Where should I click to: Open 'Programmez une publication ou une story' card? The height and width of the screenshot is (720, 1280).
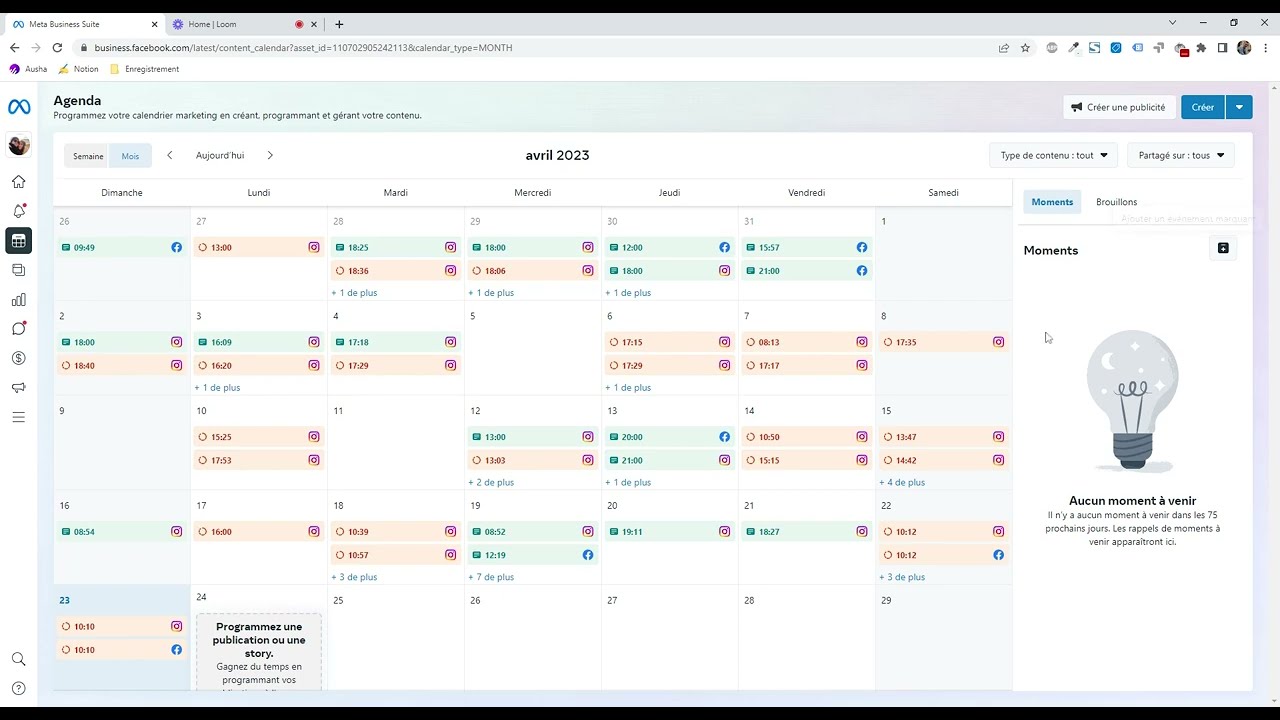[259, 651]
